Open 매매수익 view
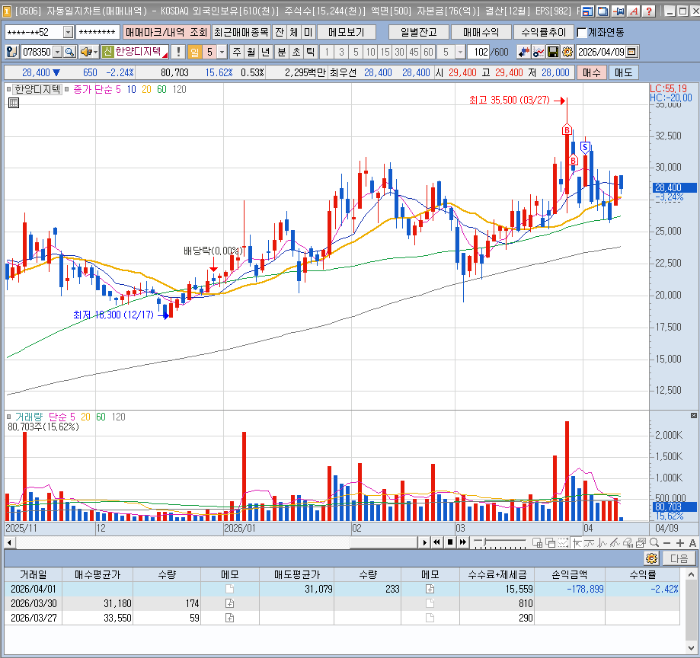The image size is (700, 658). tap(481, 32)
